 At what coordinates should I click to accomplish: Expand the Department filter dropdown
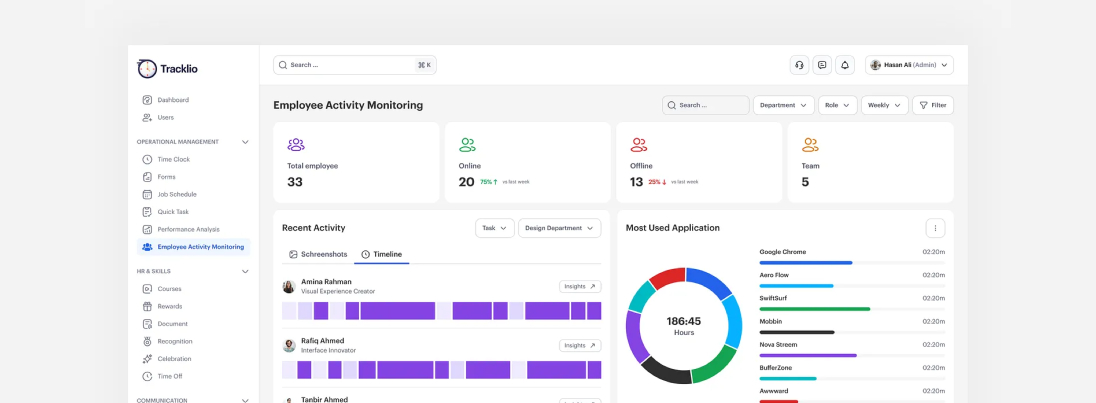tap(783, 105)
